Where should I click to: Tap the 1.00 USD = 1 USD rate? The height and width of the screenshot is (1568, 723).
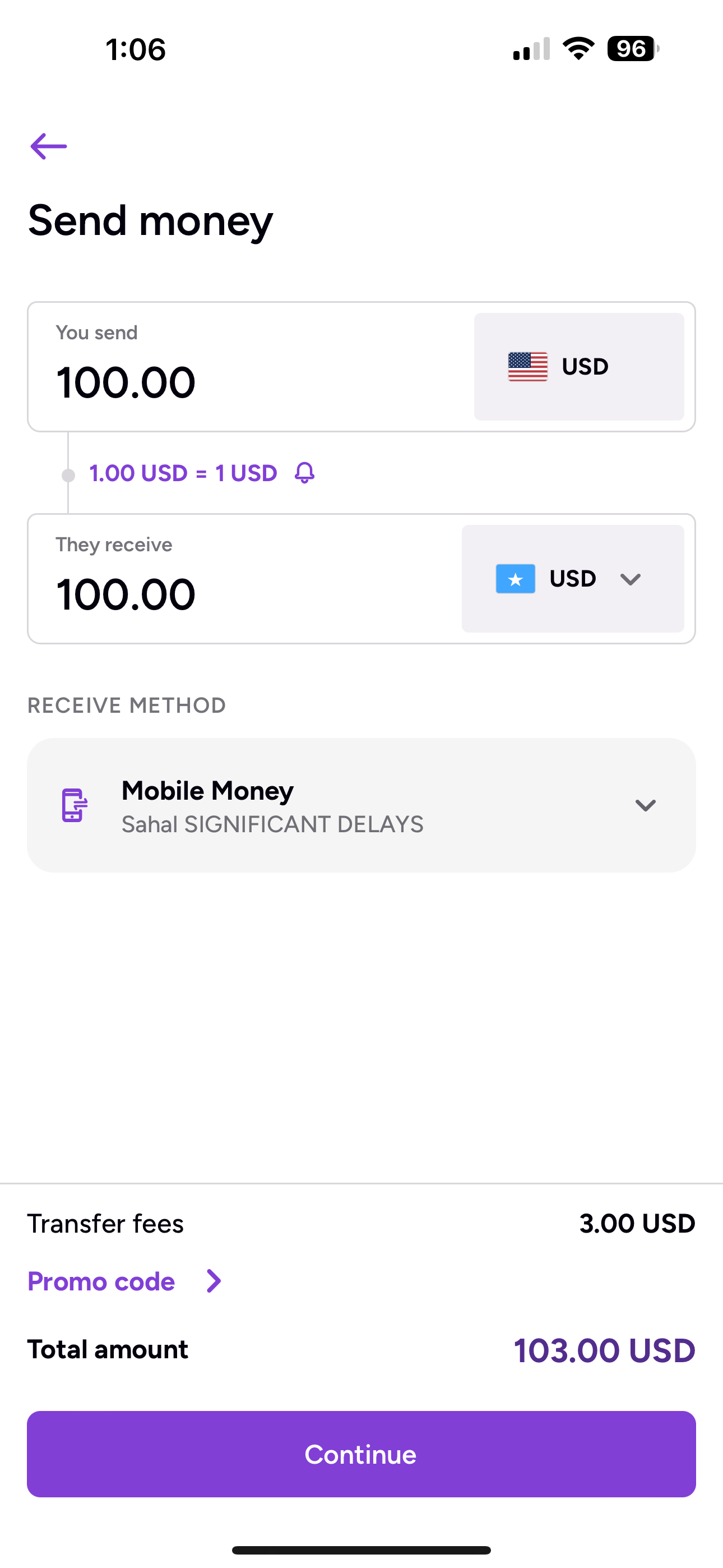[x=183, y=473]
